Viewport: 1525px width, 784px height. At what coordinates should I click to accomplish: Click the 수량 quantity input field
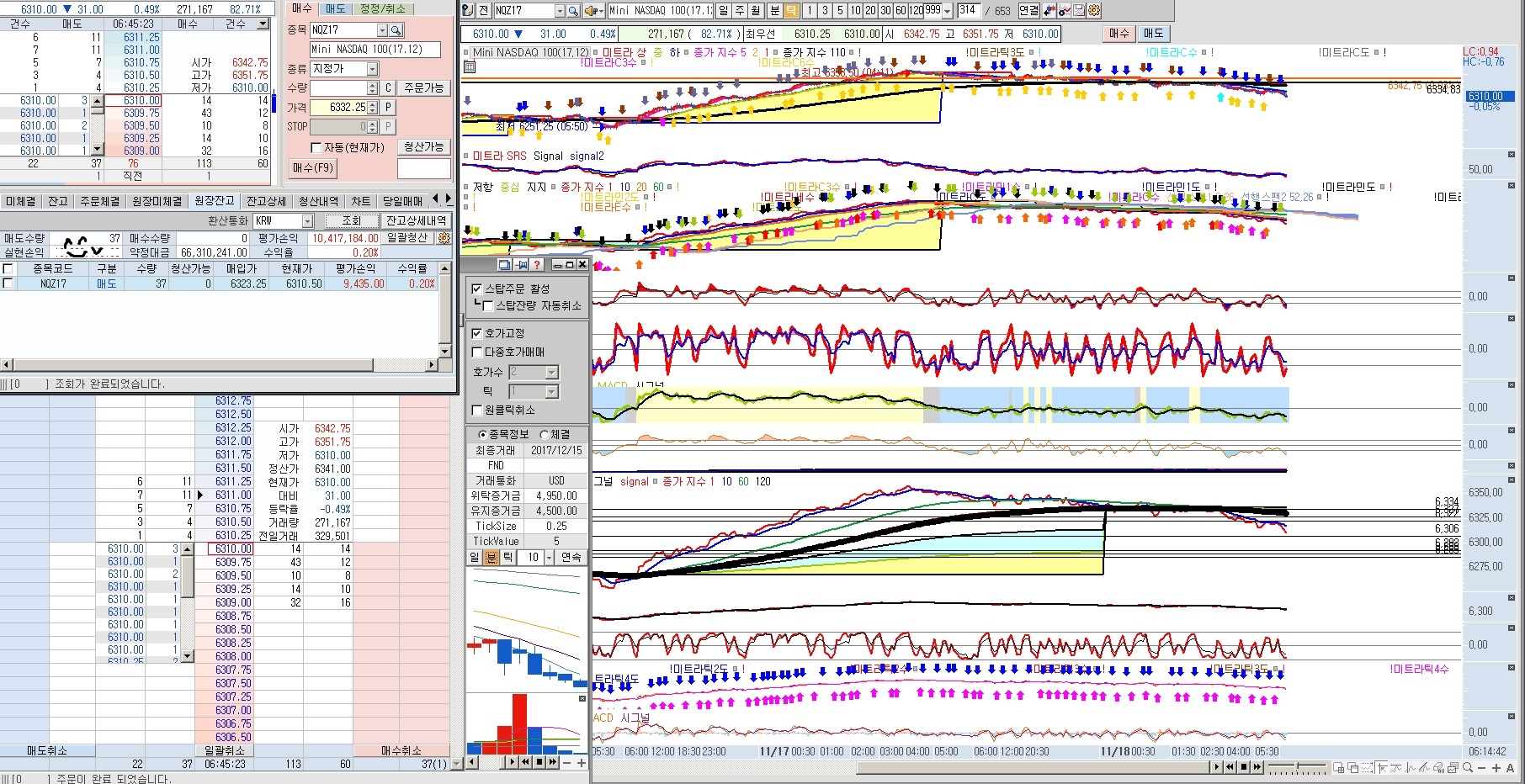[x=338, y=88]
